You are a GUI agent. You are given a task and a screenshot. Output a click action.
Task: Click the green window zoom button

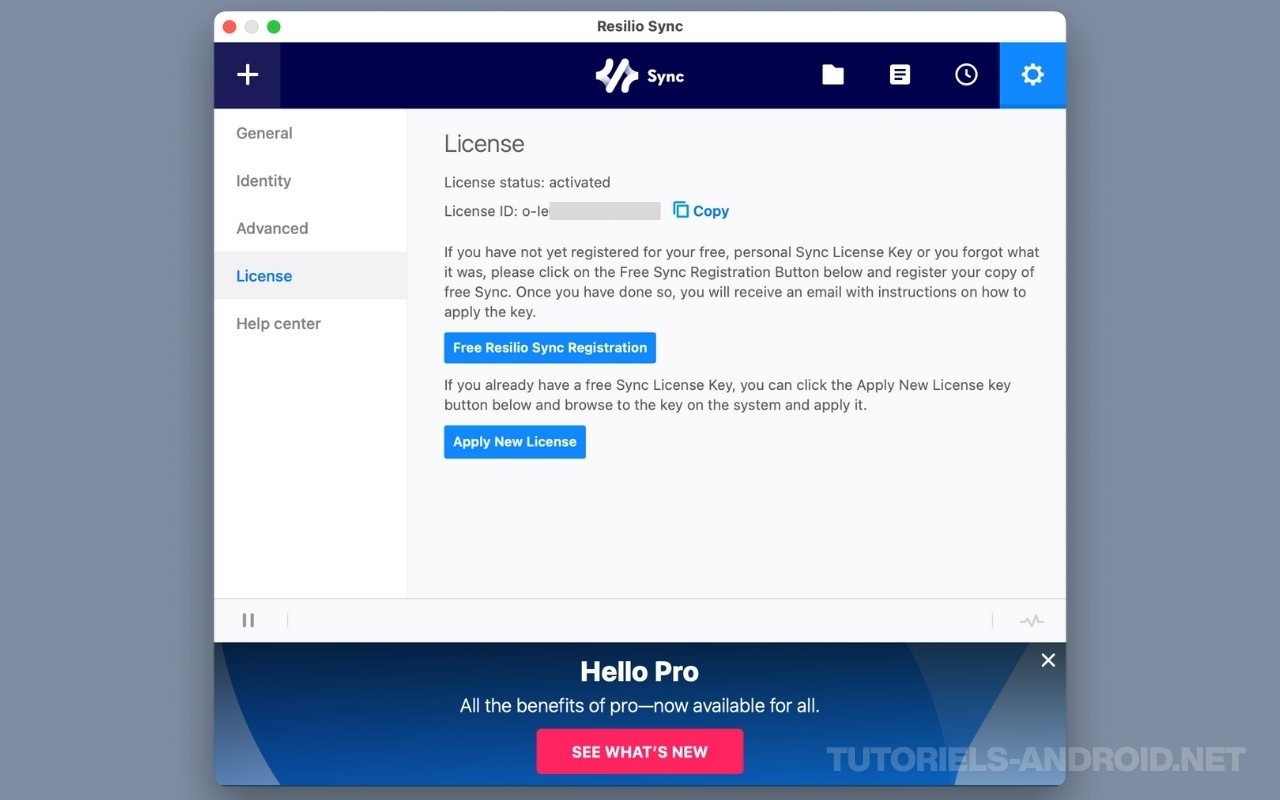pyautogui.click(x=274, y=27)
